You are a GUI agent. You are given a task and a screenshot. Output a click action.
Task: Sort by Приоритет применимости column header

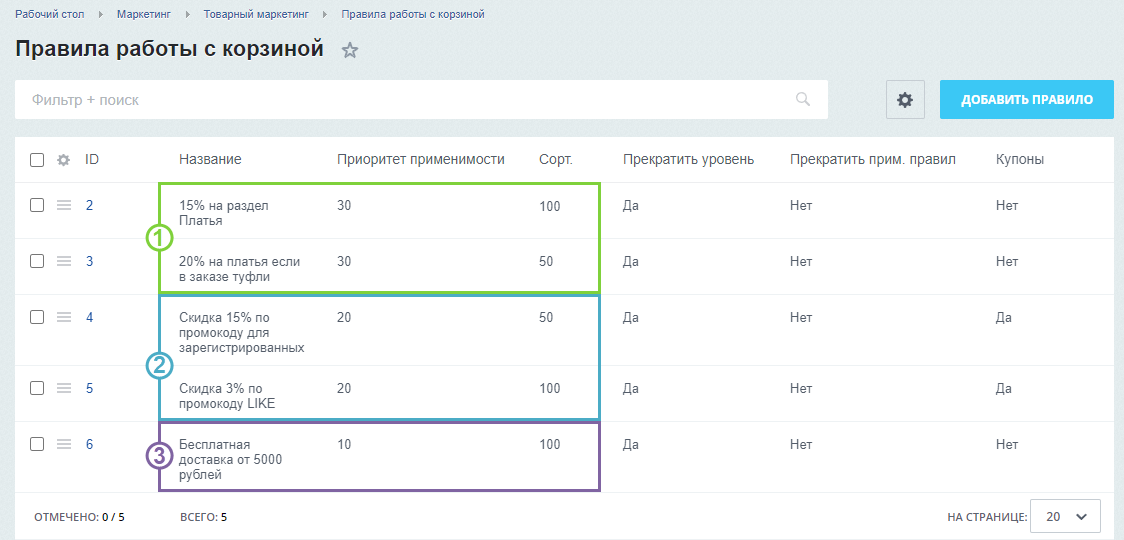click(420, 160)
